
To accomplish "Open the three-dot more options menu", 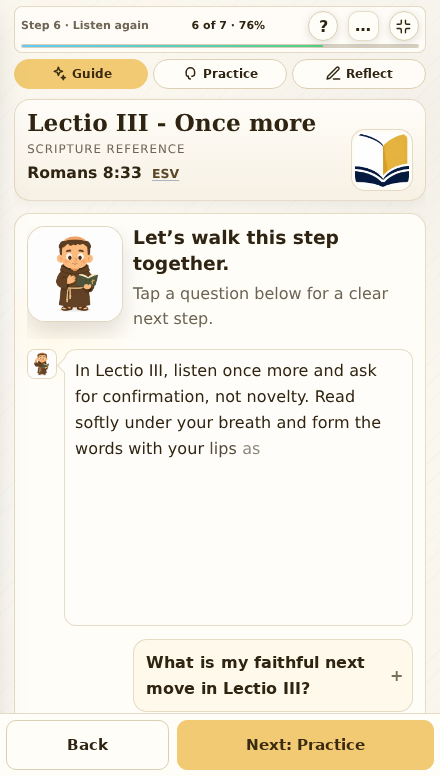I will [363, 26].
